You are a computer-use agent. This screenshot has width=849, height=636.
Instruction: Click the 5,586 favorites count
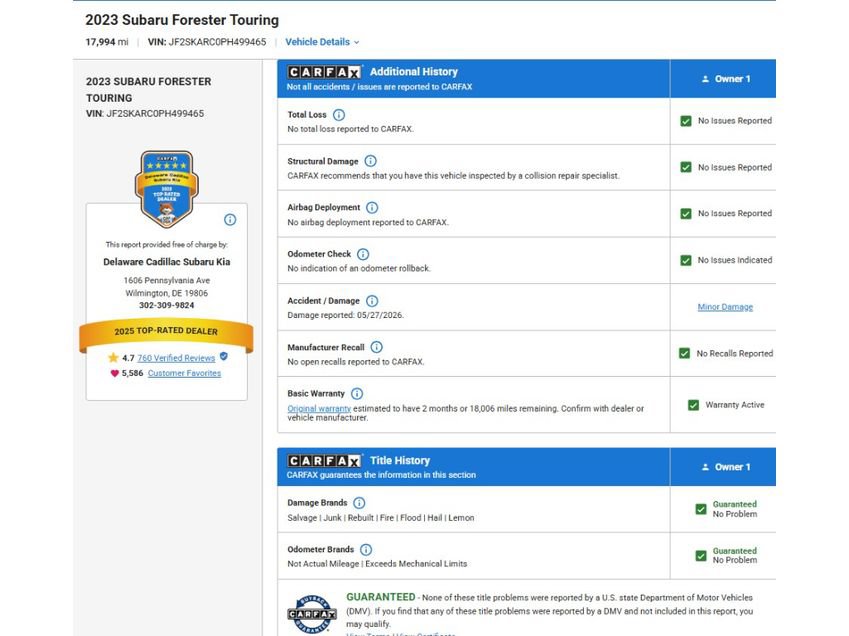click(x=133, y=373)
